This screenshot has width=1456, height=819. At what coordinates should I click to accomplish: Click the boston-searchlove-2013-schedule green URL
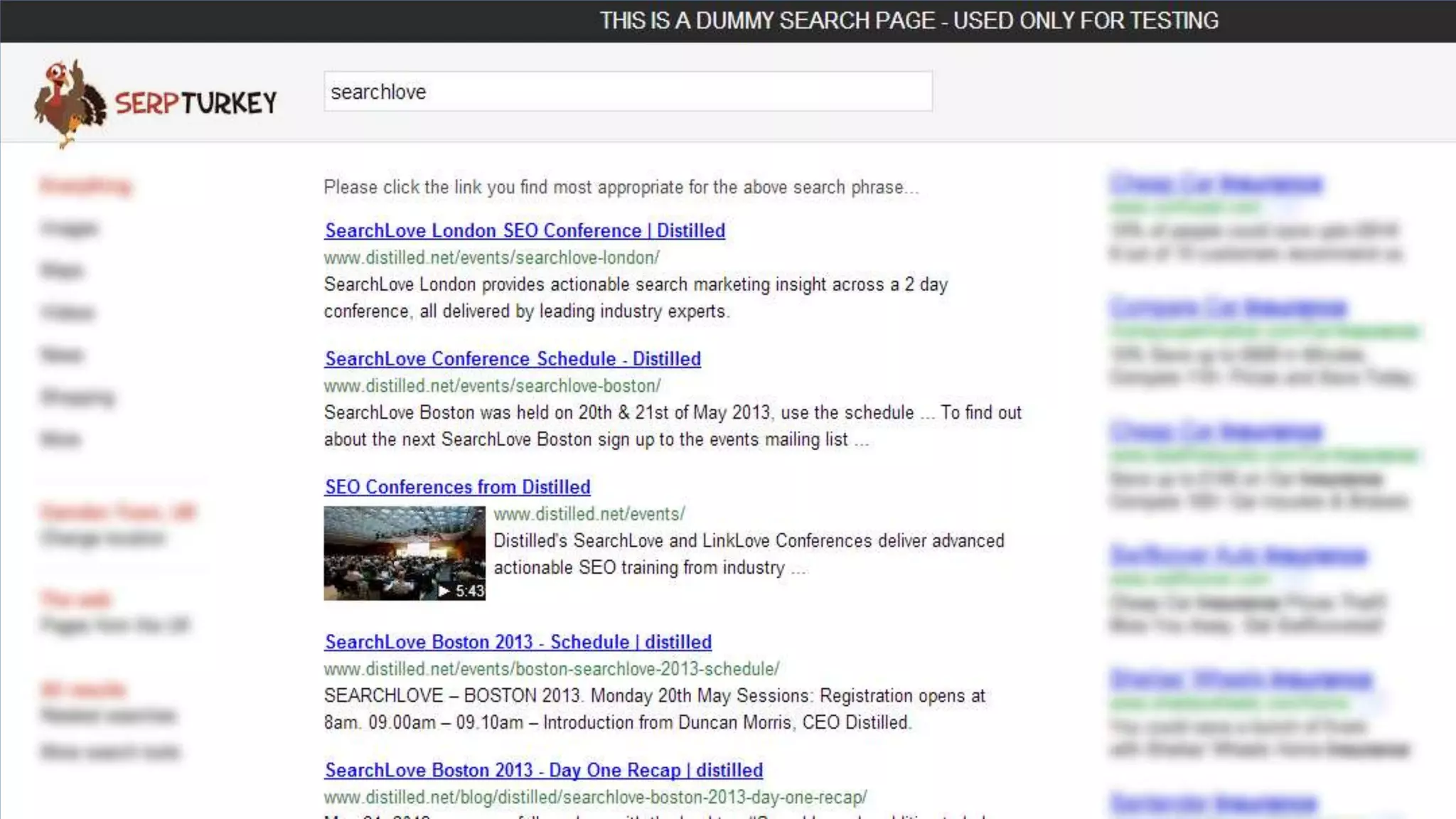[x=551, y=668]
